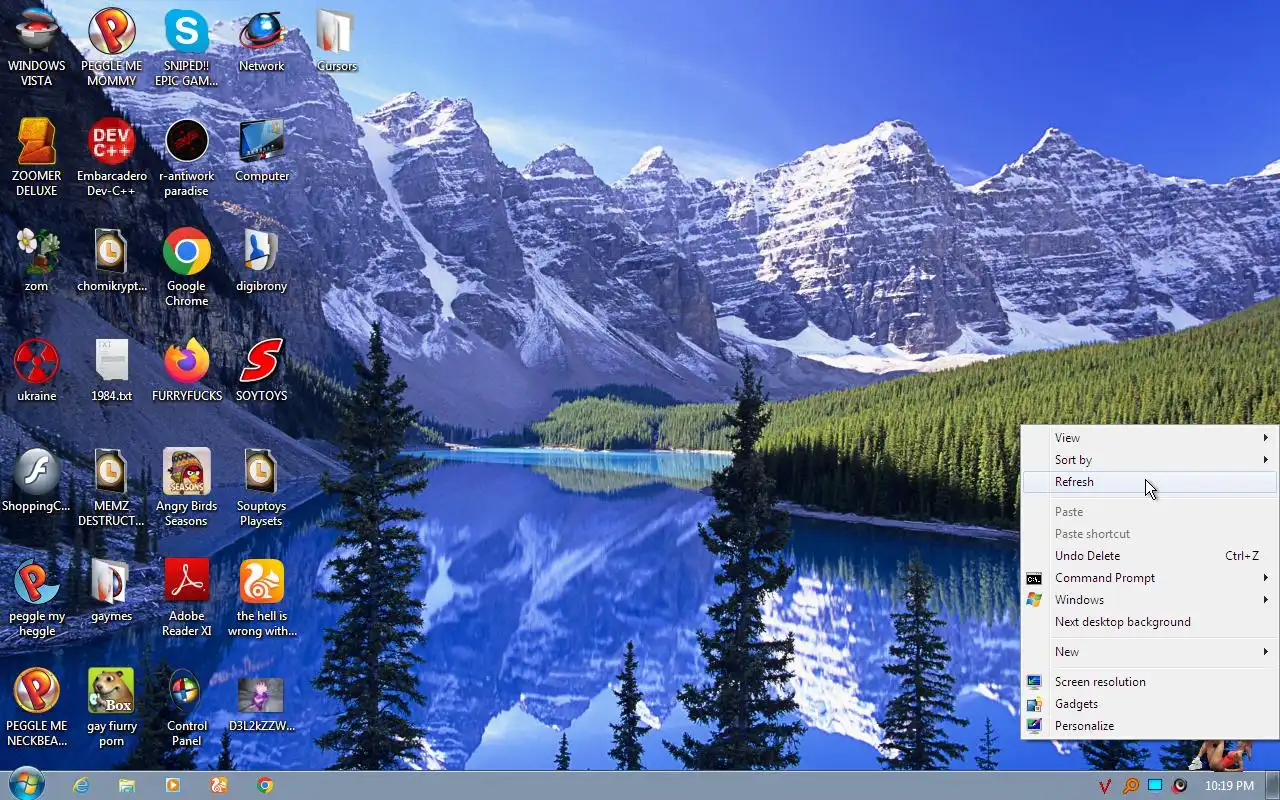
Task: Select the MEMZ DESTRUCT... shortcut
Action: point(111,486)
